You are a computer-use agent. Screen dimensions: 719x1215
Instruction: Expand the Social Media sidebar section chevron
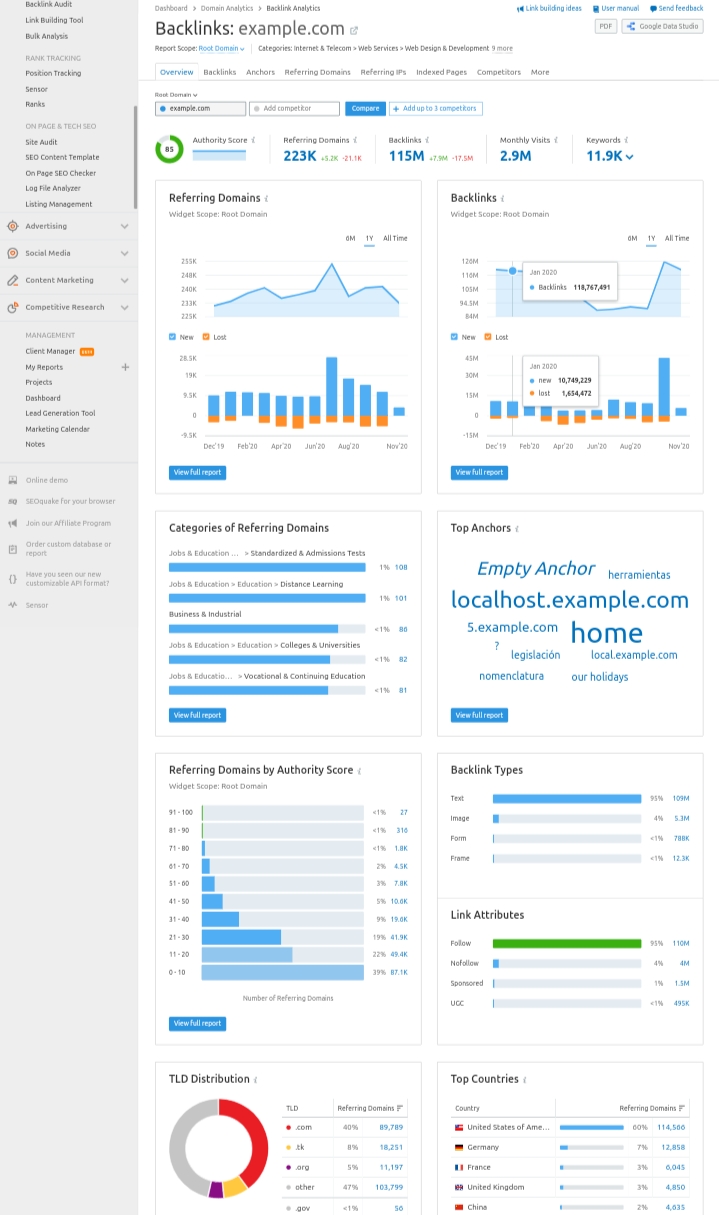pyautogui.click(x=124, y=253)
